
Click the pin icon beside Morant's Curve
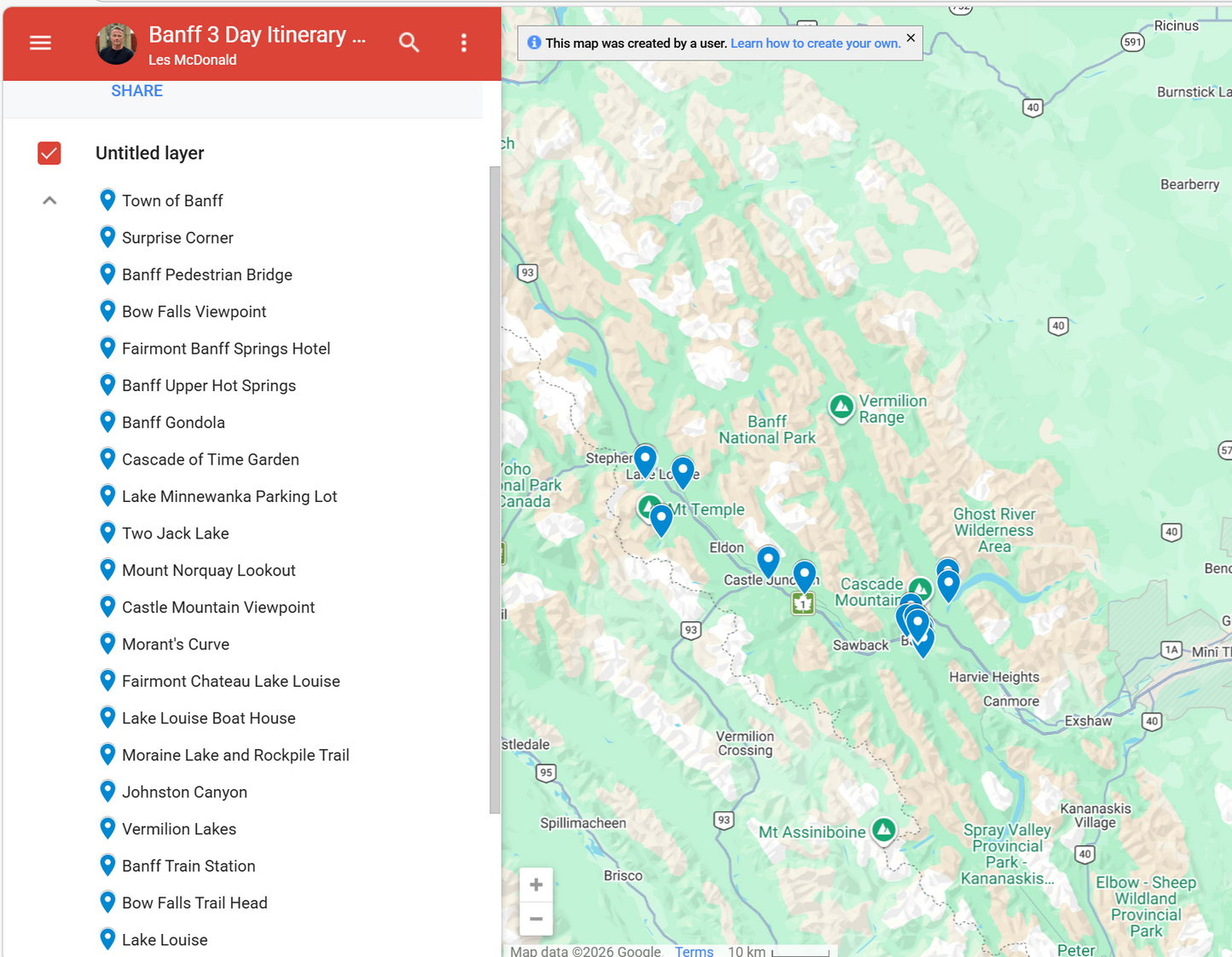coord(107,643)
